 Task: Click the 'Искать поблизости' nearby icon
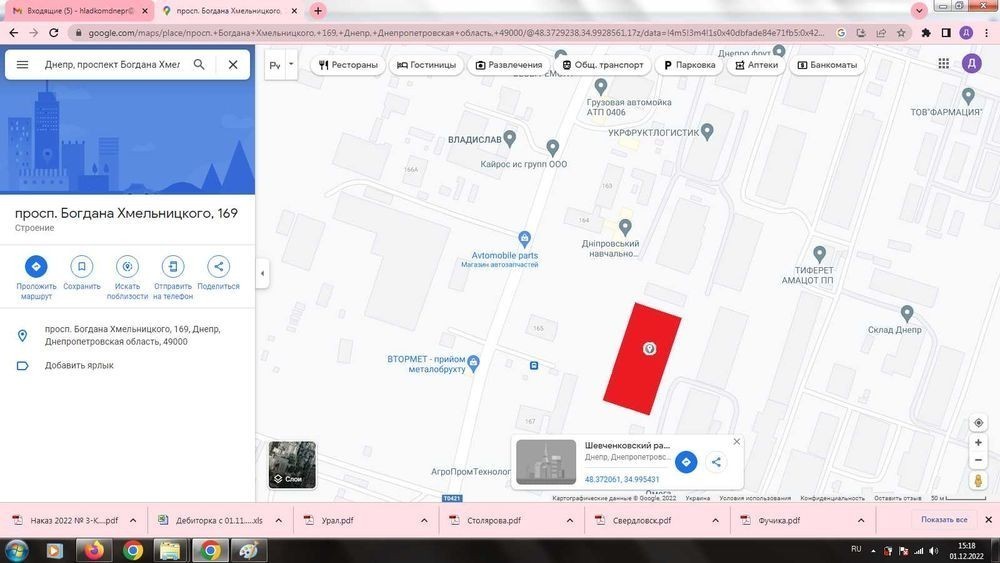coord(127,267)
